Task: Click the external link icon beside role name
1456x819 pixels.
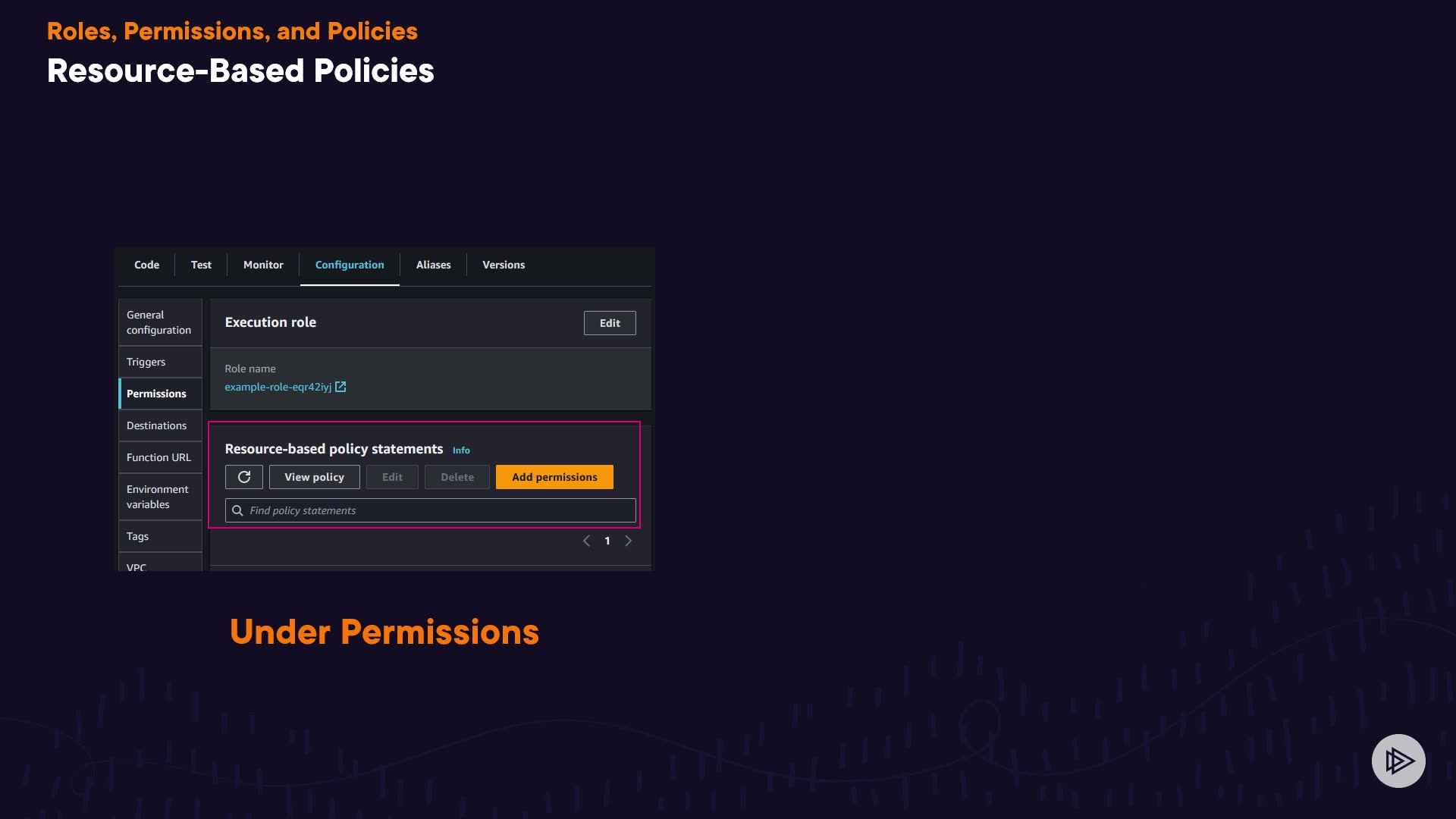Action: point(340,387)
